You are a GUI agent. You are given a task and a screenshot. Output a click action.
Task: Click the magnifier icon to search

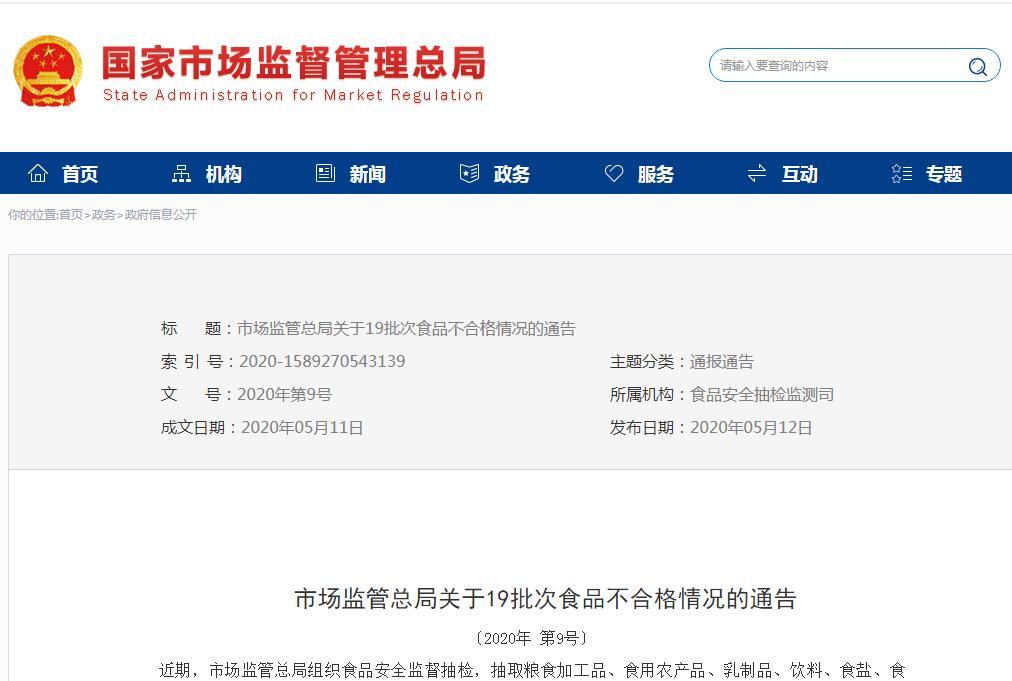tap(976, 66)
